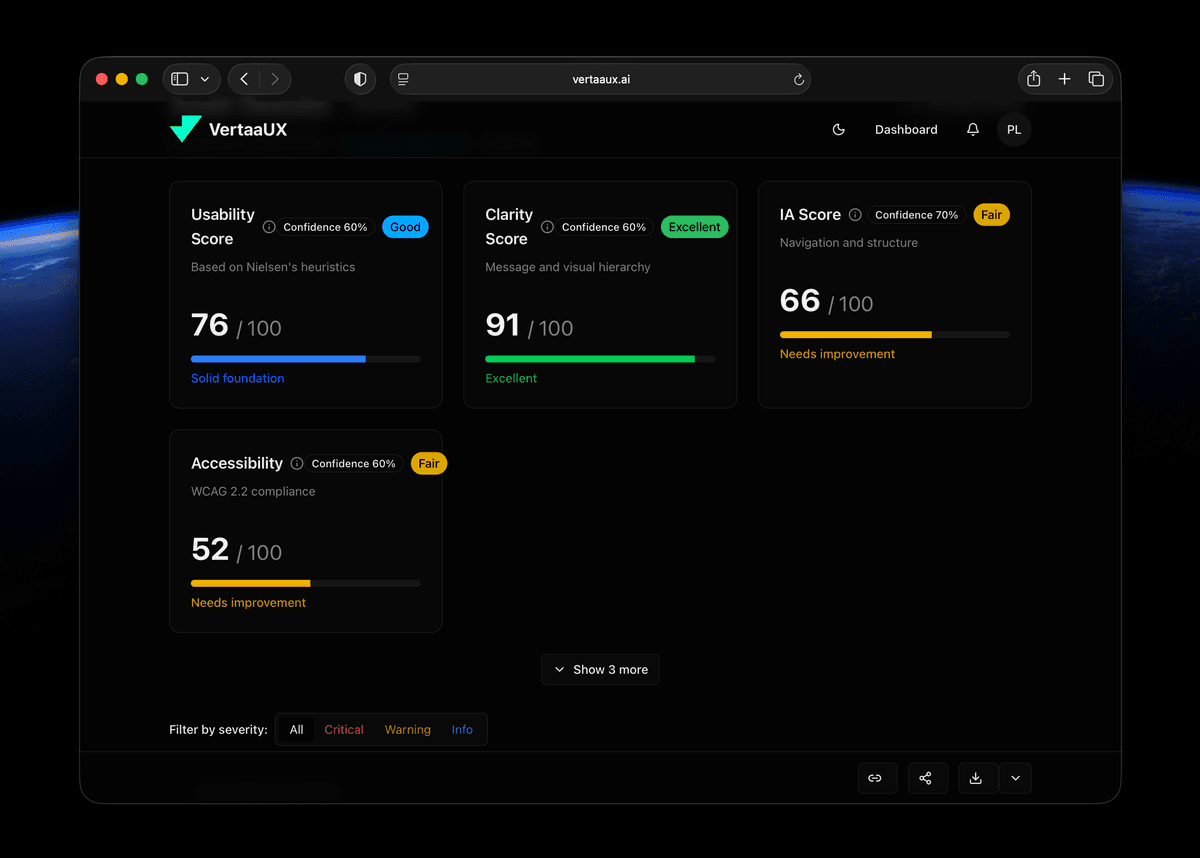The height and width of the screenshot is (858, 1200).
Task: Download the report with the download icon
Action: 977,778
